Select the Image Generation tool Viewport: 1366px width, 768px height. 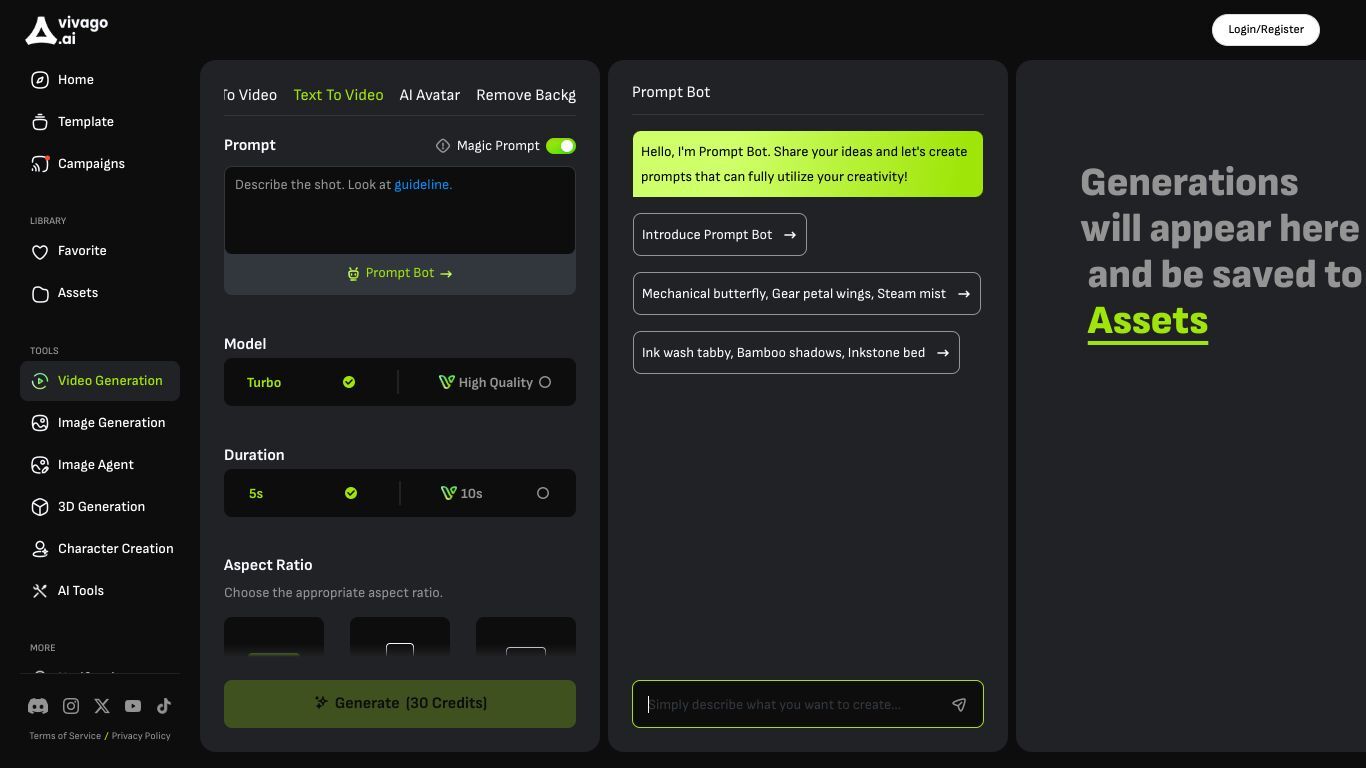pyautogui.click(x=100, y=423)
